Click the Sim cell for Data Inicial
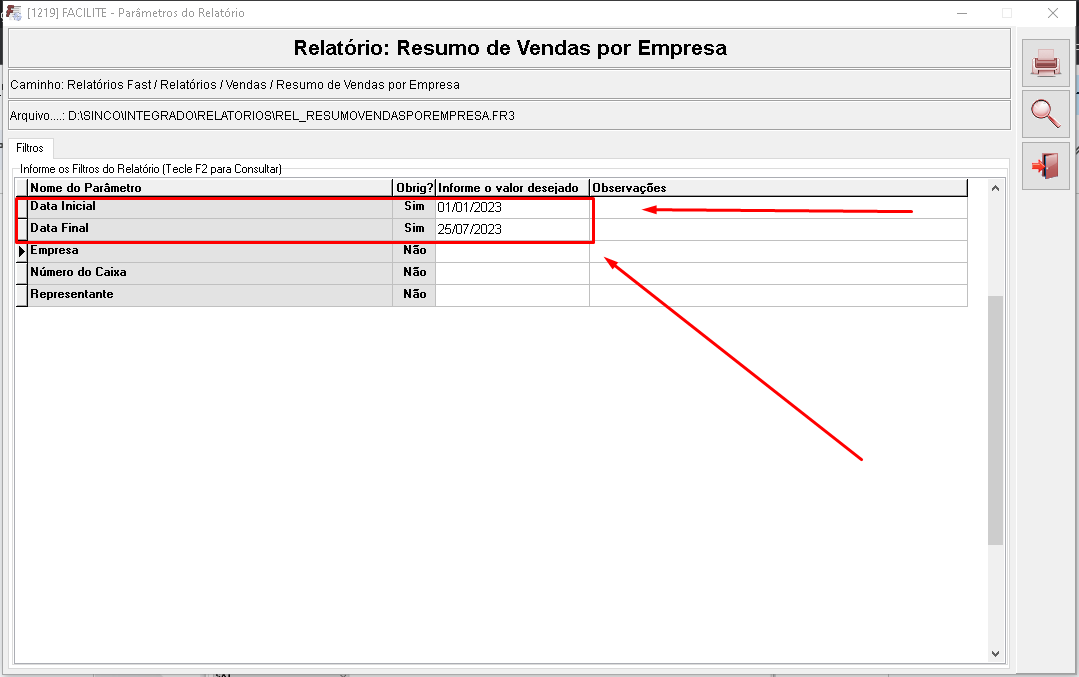Screen dimensions: 1079x677 click(x=414, y=207)
